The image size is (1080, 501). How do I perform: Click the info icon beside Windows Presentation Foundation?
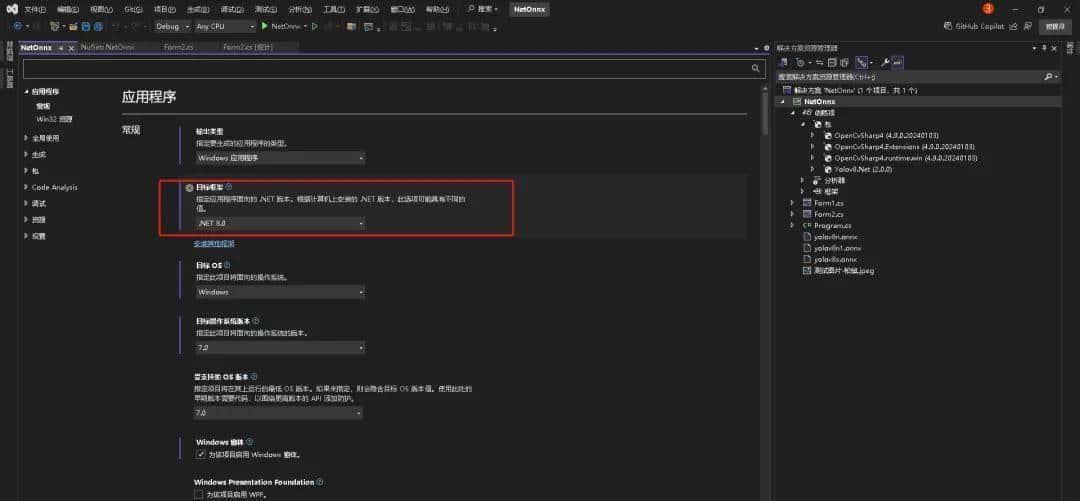pyautogui.click(x=320, y=482)
